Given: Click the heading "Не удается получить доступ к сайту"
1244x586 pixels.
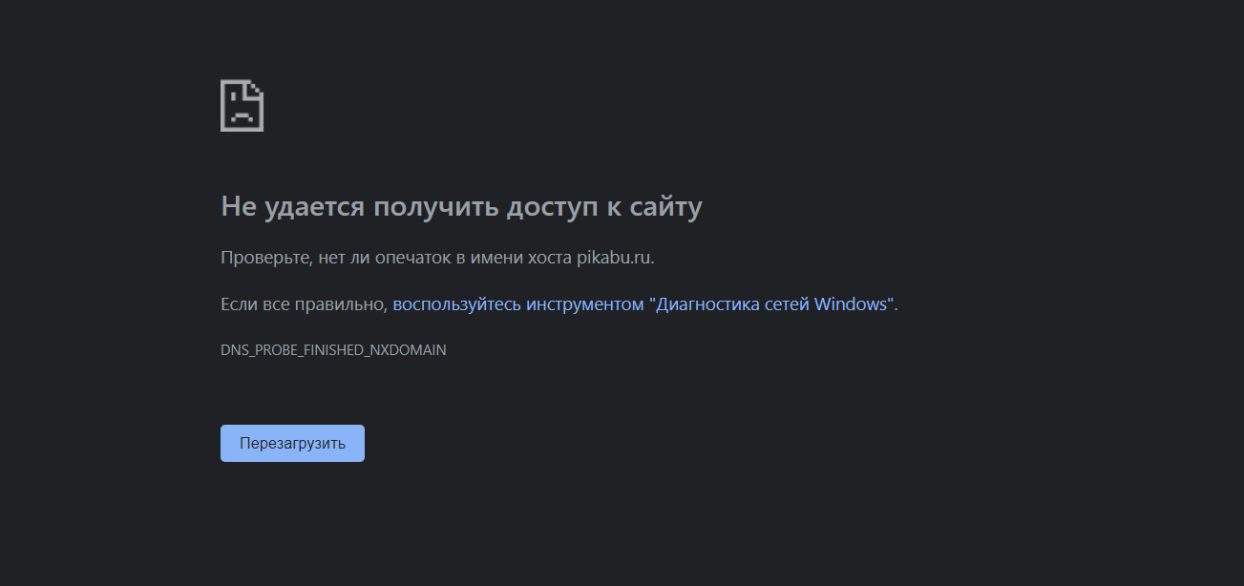Looking at the screenshot, I should 461,207.
